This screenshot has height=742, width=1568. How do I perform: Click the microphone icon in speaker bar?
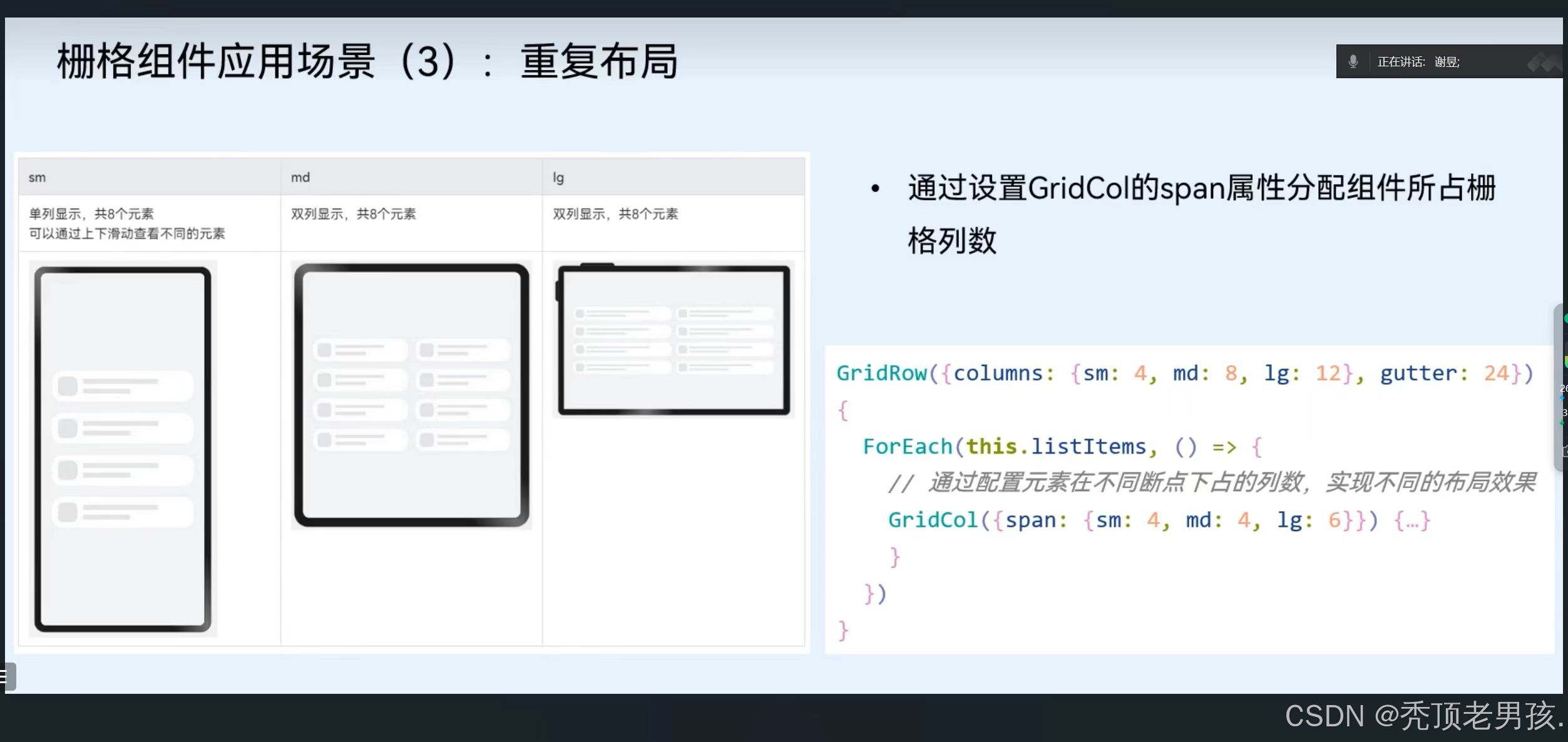(x=1353, y=61)
